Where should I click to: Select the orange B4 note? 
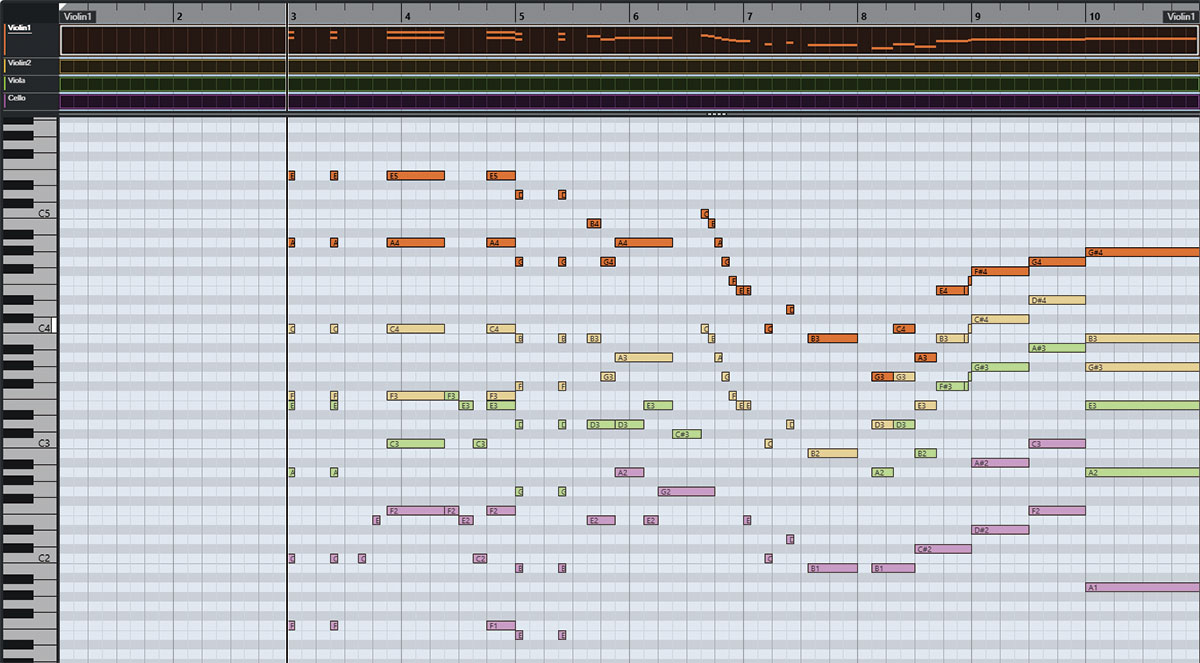point(594,223)
